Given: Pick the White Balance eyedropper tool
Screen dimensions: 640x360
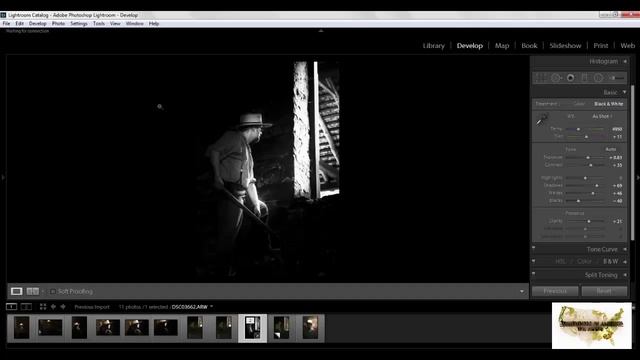Looking at the screenshot, I should click(542, 120).
